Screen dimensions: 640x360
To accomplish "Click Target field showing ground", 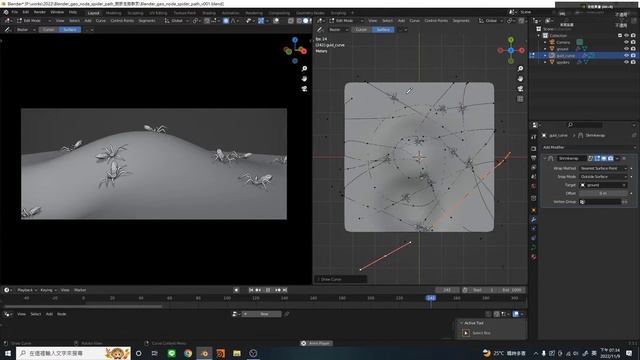I will (x=603, y=185).
